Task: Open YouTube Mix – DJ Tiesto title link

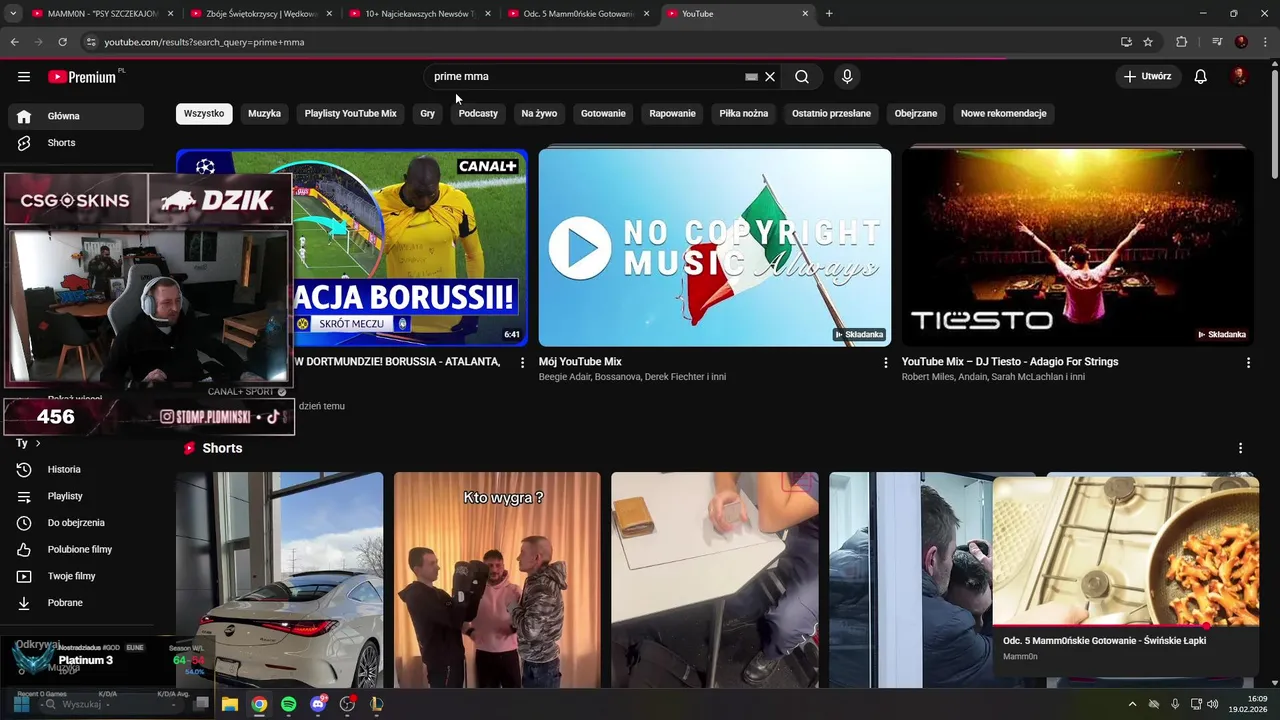Action: (1010, 362)
